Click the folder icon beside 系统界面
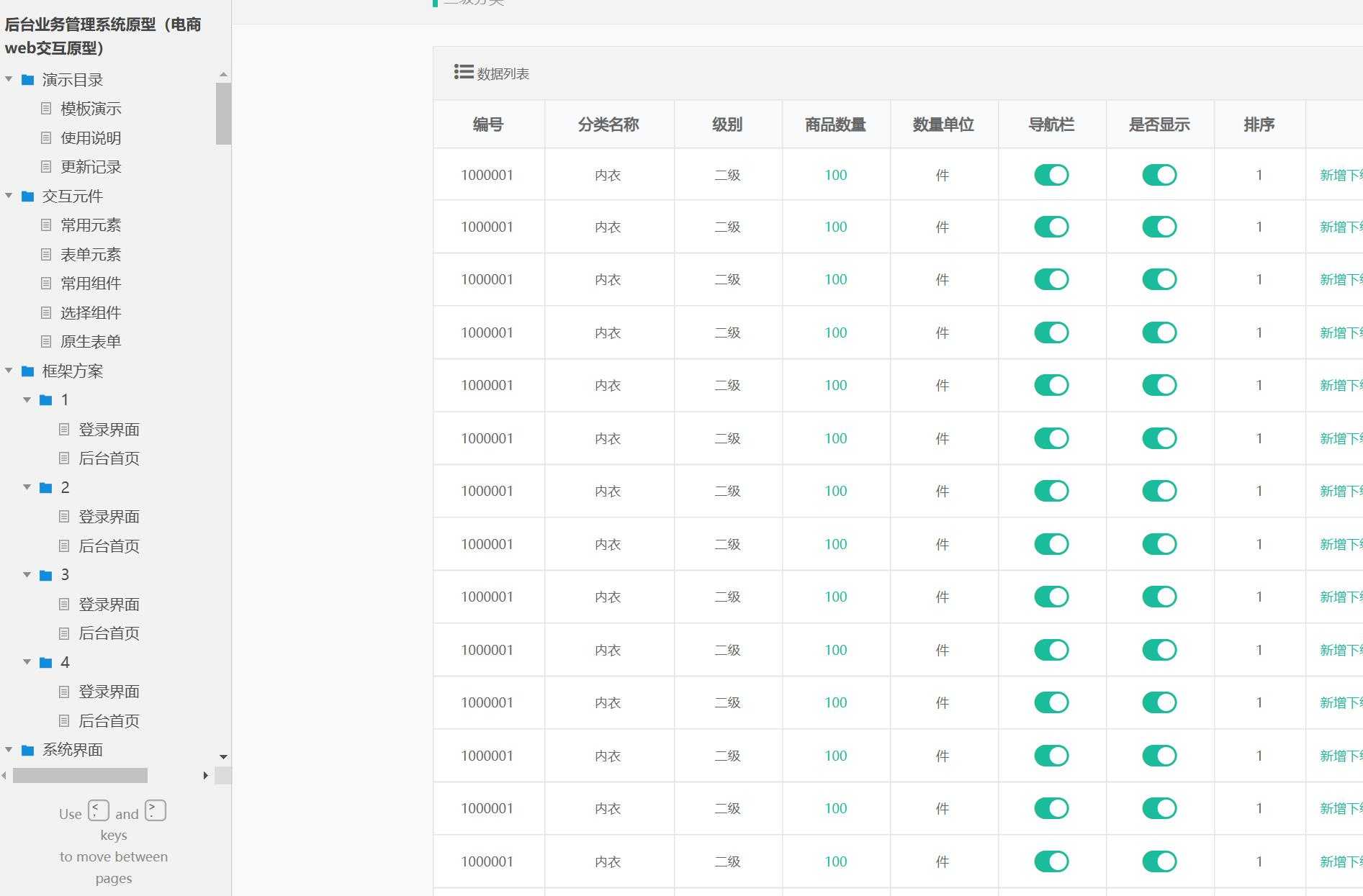Screen dimensions: 1363x896 [27, 749]
